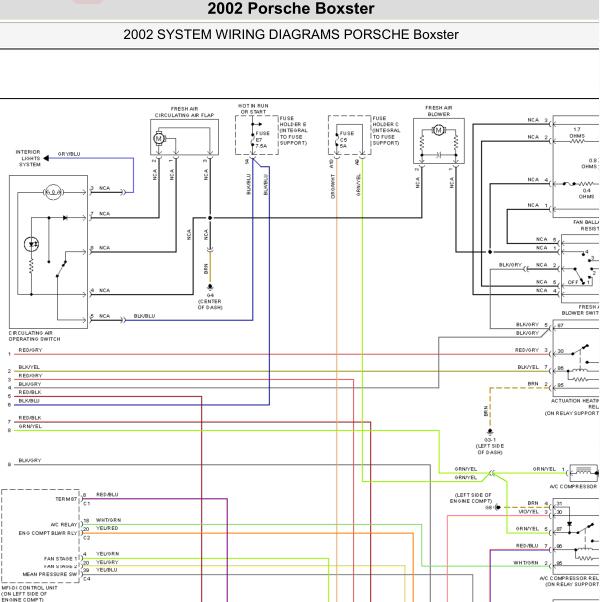Viewport: 600px width, 602px height.
Task: Click the OFF position on the blower switch
Action: click(573, 282)
